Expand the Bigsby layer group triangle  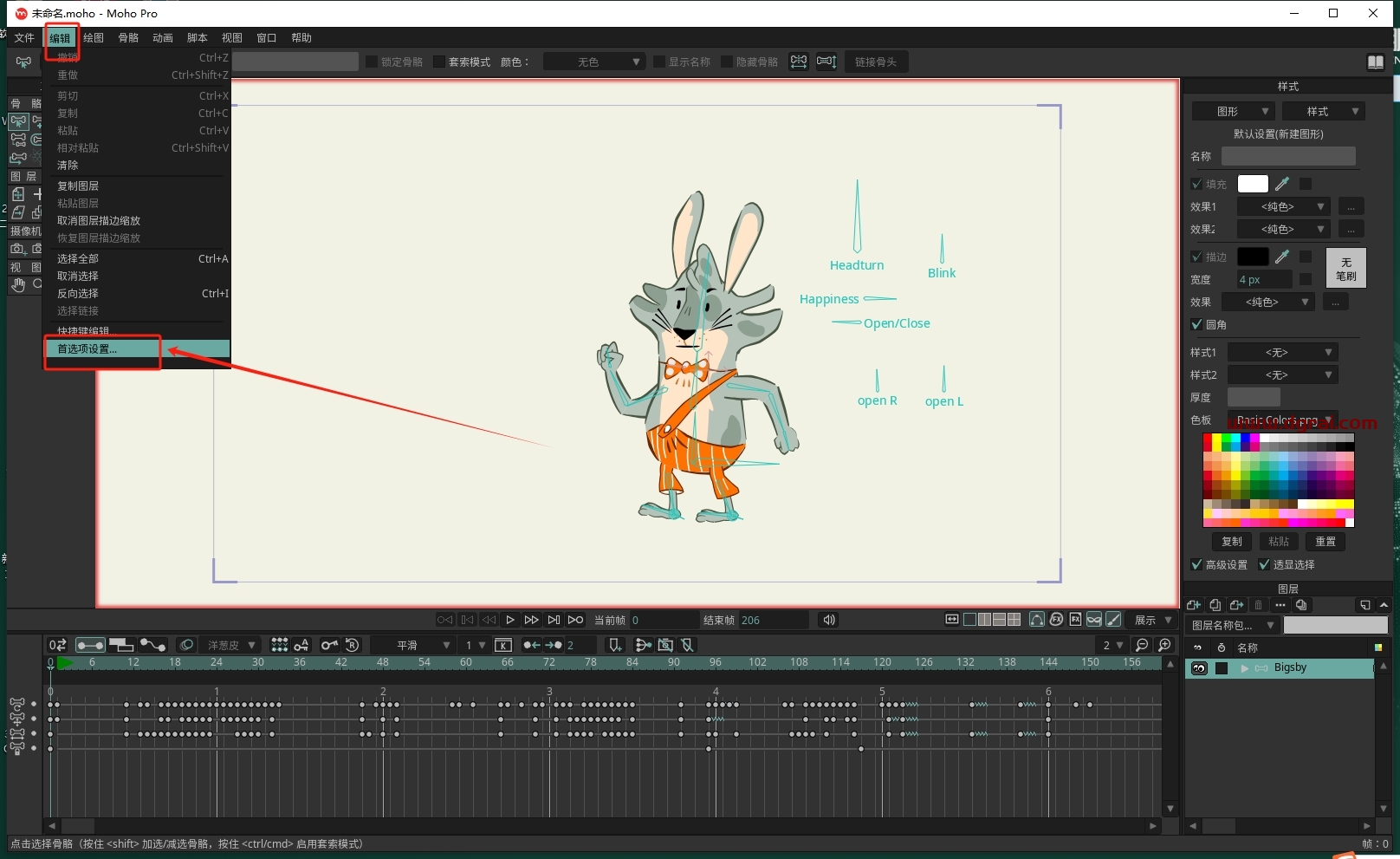tap(1245, 668)
